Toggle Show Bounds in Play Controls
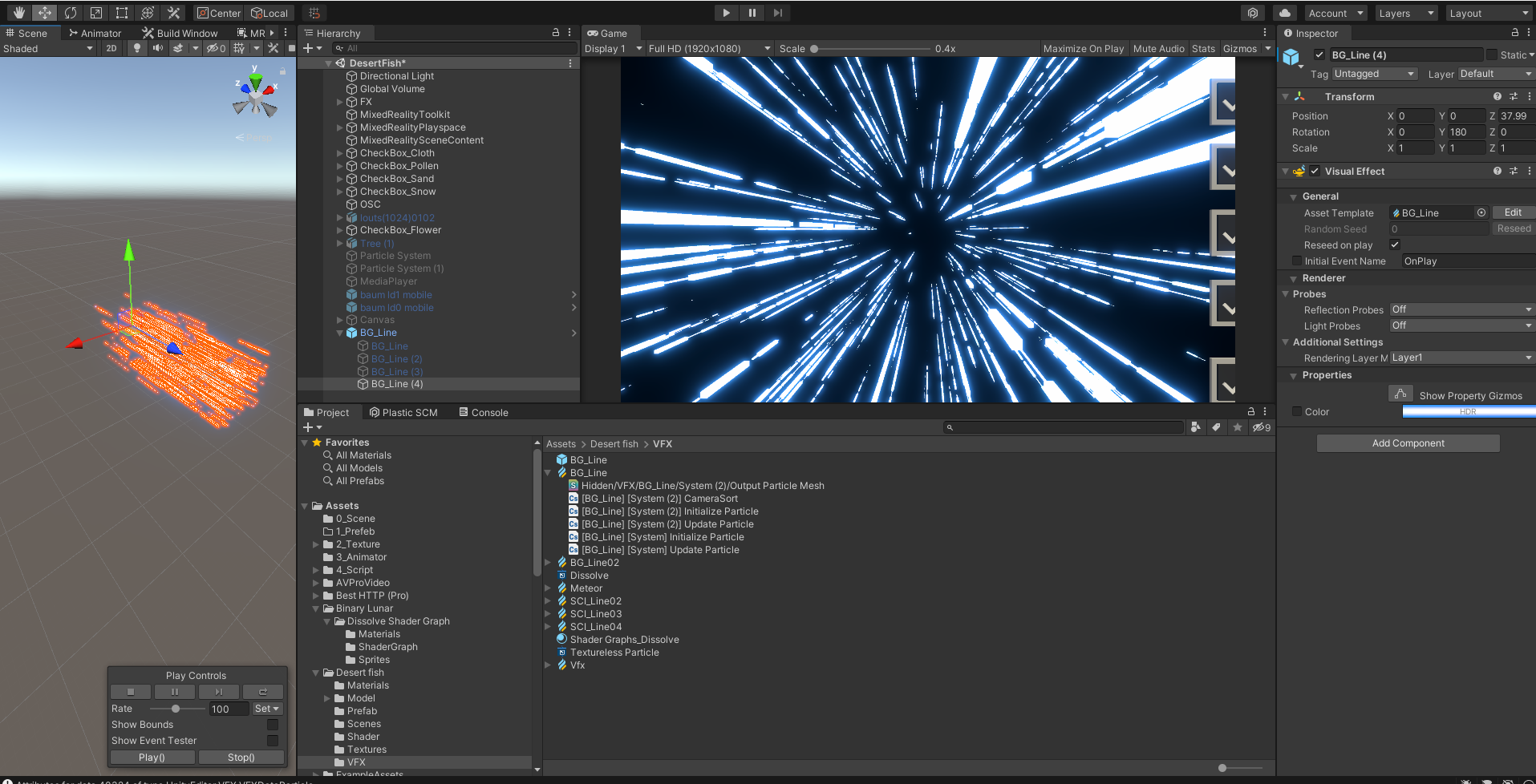The width and height of the screenshot is (1536, 784). coord(272,724)
